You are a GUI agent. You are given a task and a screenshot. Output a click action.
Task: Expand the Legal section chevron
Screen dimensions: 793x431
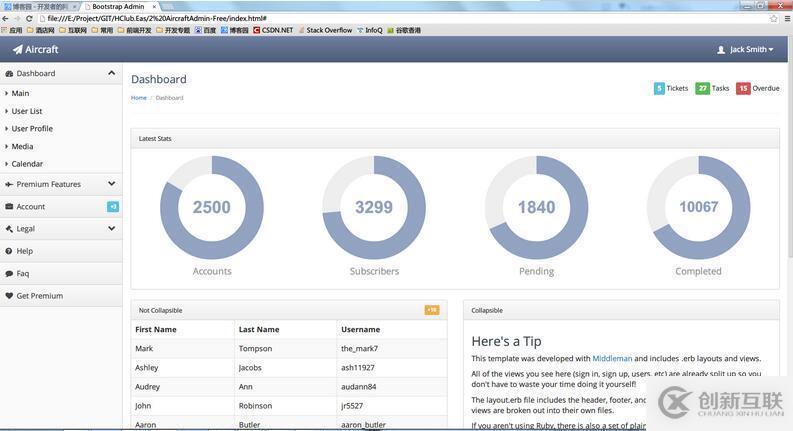[x=111, y=228]
